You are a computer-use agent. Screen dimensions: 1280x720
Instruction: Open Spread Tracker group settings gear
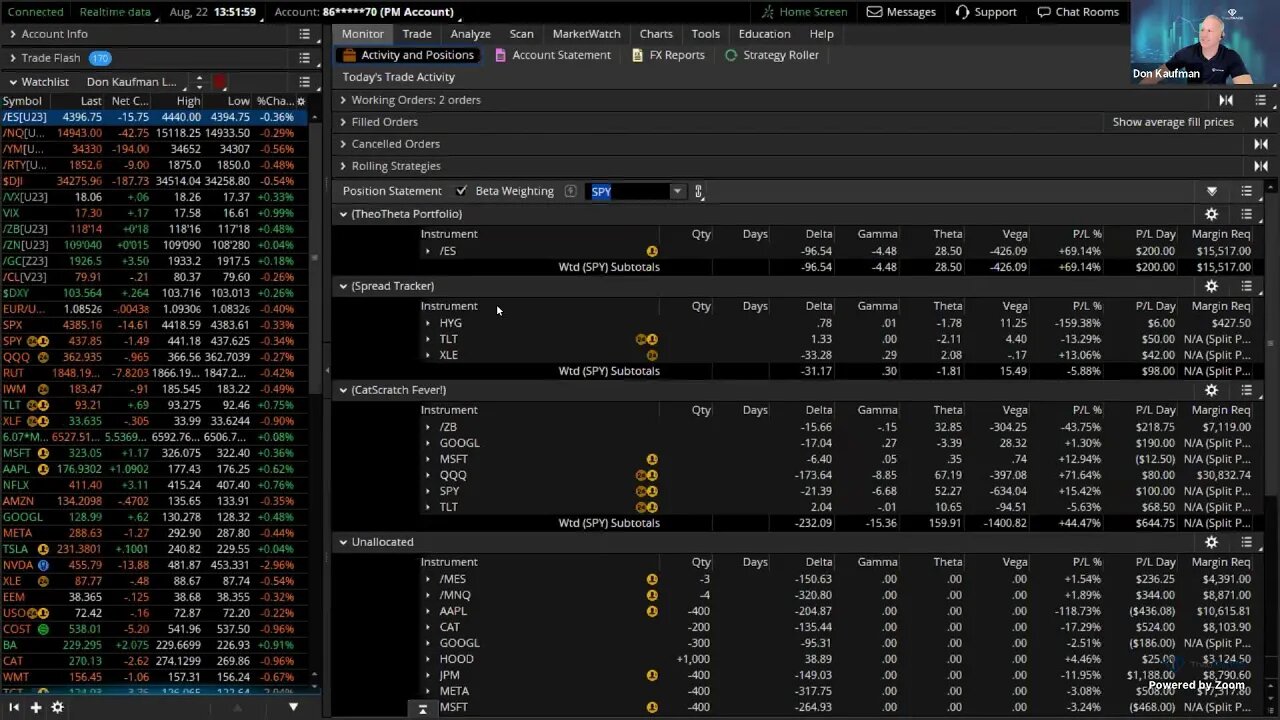tap(1211, 286)
